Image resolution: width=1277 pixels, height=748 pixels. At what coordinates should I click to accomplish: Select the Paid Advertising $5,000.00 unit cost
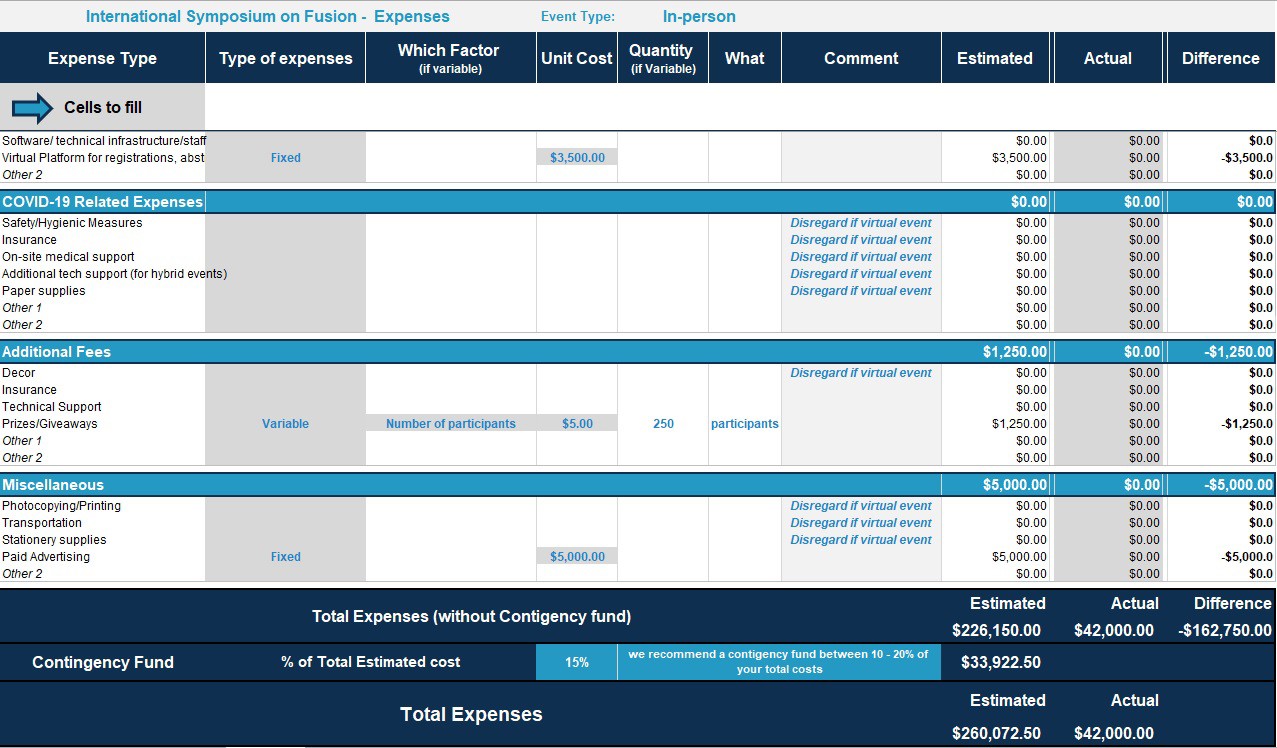[576, 557]
